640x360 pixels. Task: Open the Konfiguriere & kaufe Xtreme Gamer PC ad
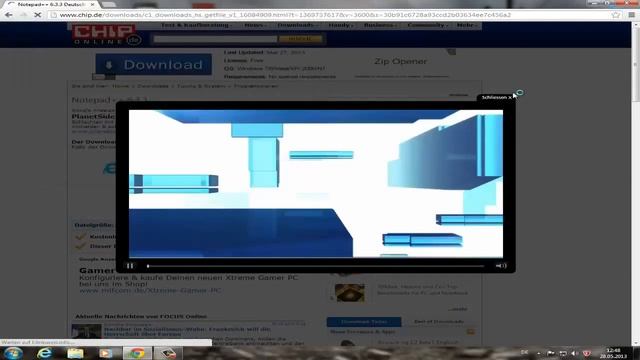point(189,281)
